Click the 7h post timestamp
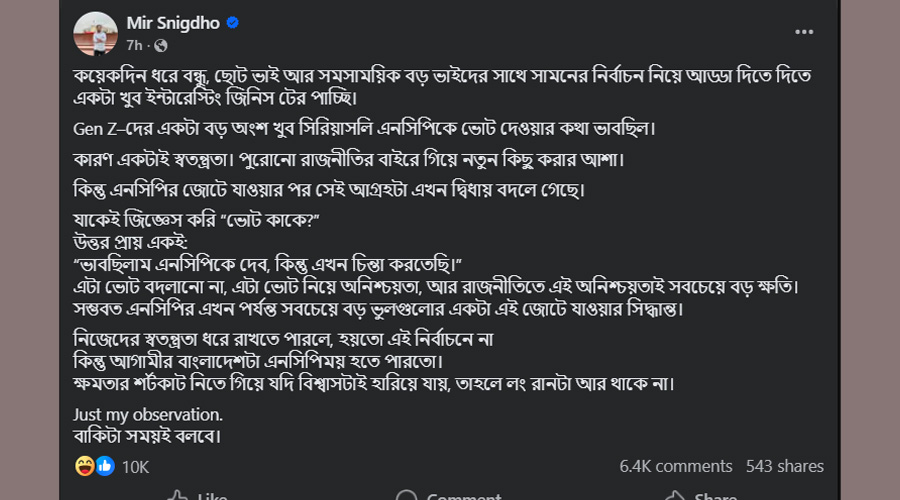Viewport: 900px width, 500px height. tap(135, 46)
